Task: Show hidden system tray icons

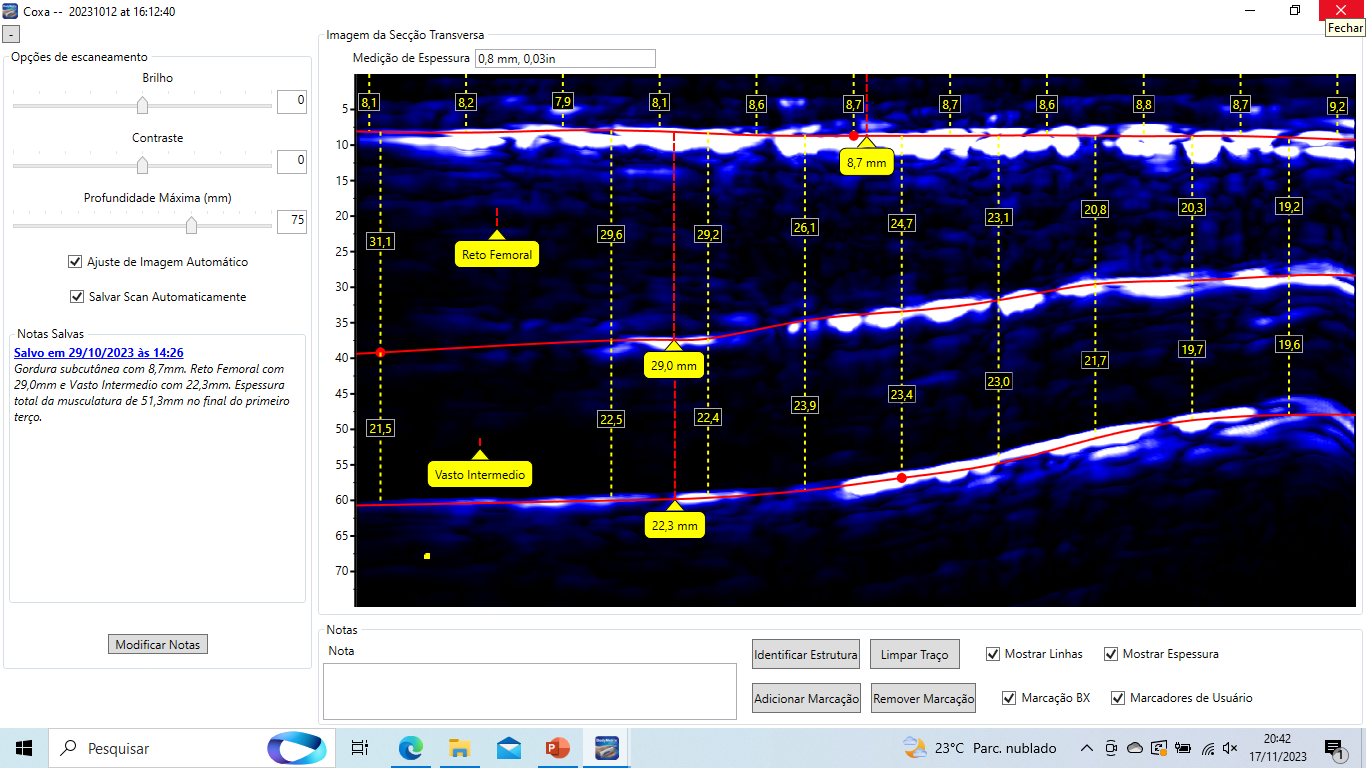Action: pyautogui.click(x=1087, y=748)
